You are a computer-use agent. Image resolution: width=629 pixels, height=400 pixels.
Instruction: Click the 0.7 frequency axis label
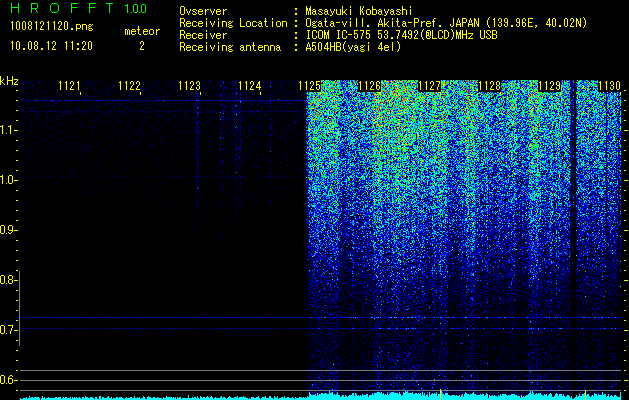[7, 330]
